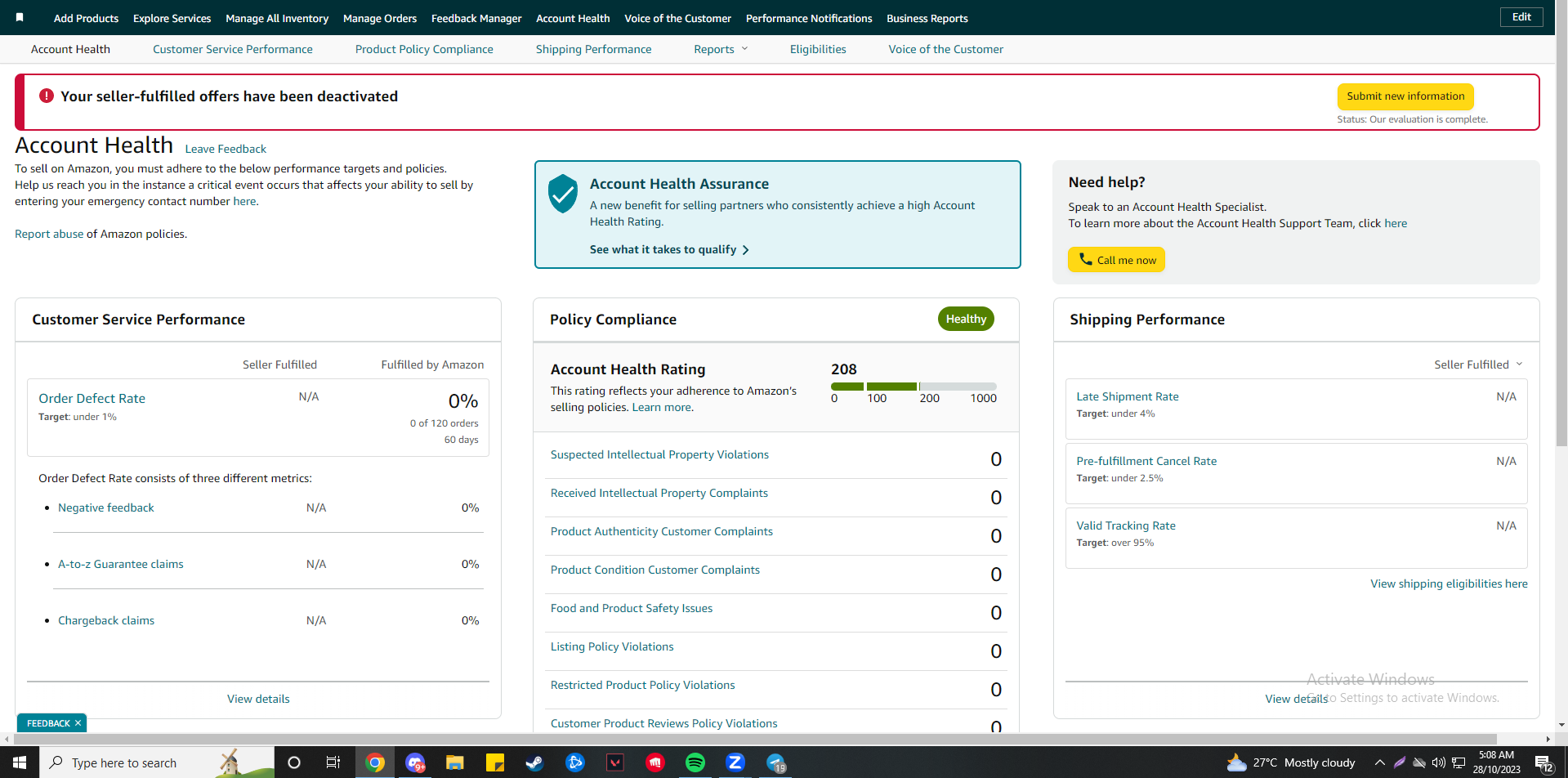This screenshot has width=1568, height=778.
Task: Open Valorant from the taskbar
Action: click(615, 762)
